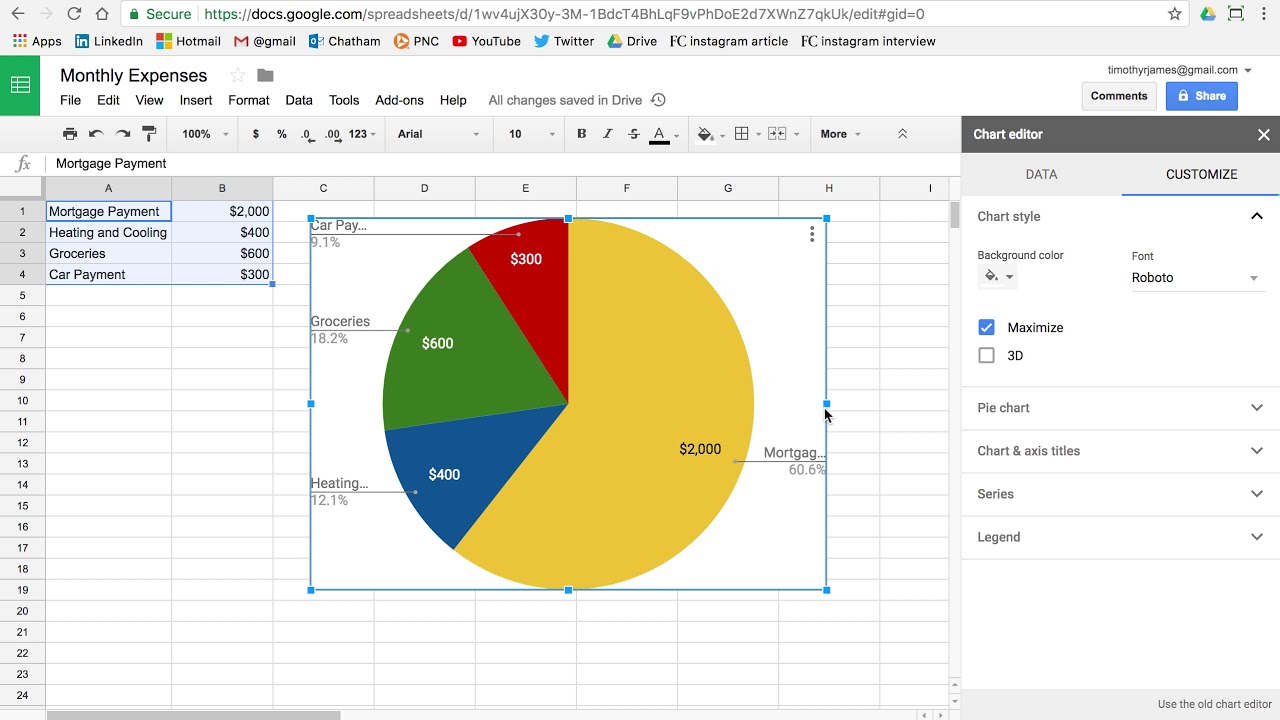Open the Data menu
This screenshot has width=1280, height=720.
299,100
